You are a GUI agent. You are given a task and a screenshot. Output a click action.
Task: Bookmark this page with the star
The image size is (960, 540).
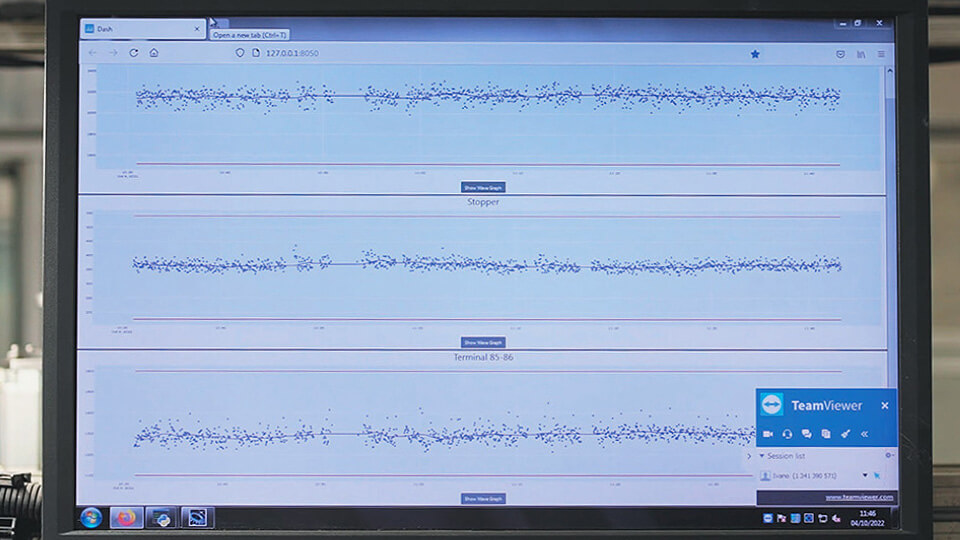(x=755, y=54)
